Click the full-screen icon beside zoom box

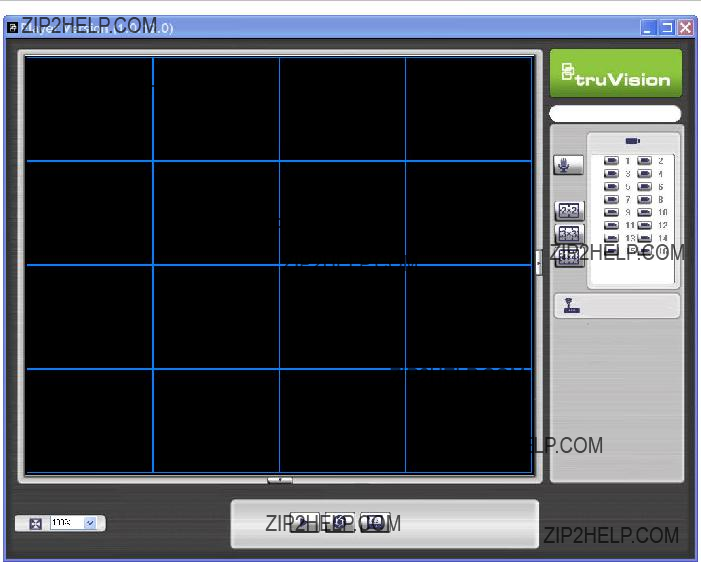[35, 523]
